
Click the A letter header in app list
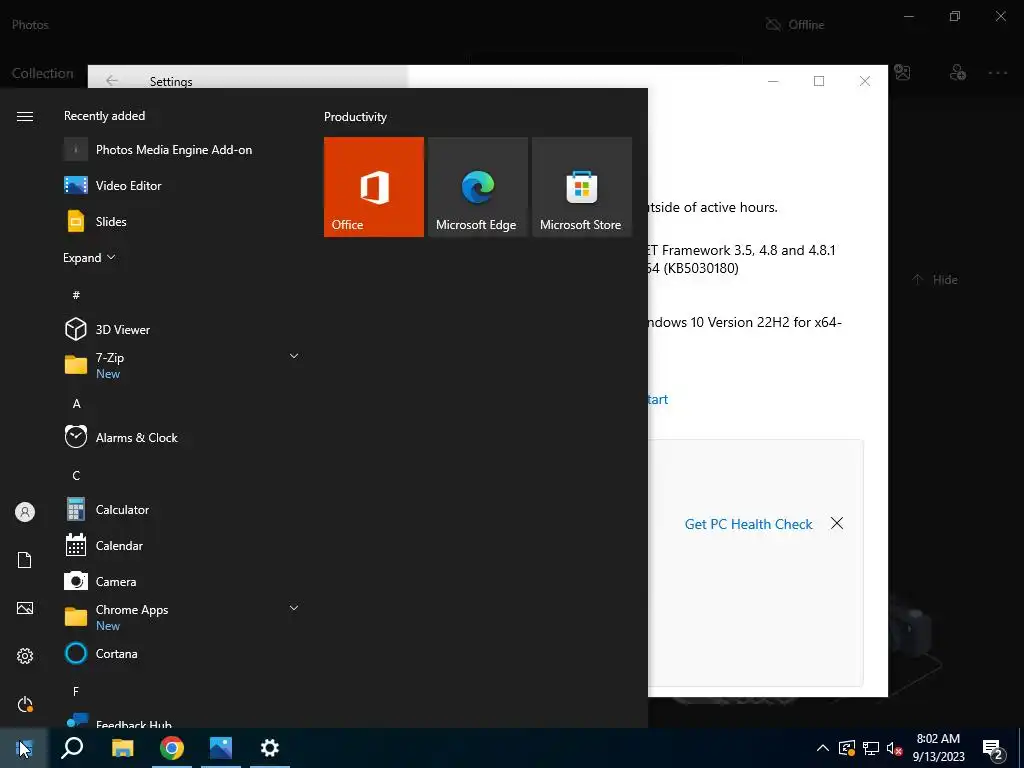pos(76,404)
